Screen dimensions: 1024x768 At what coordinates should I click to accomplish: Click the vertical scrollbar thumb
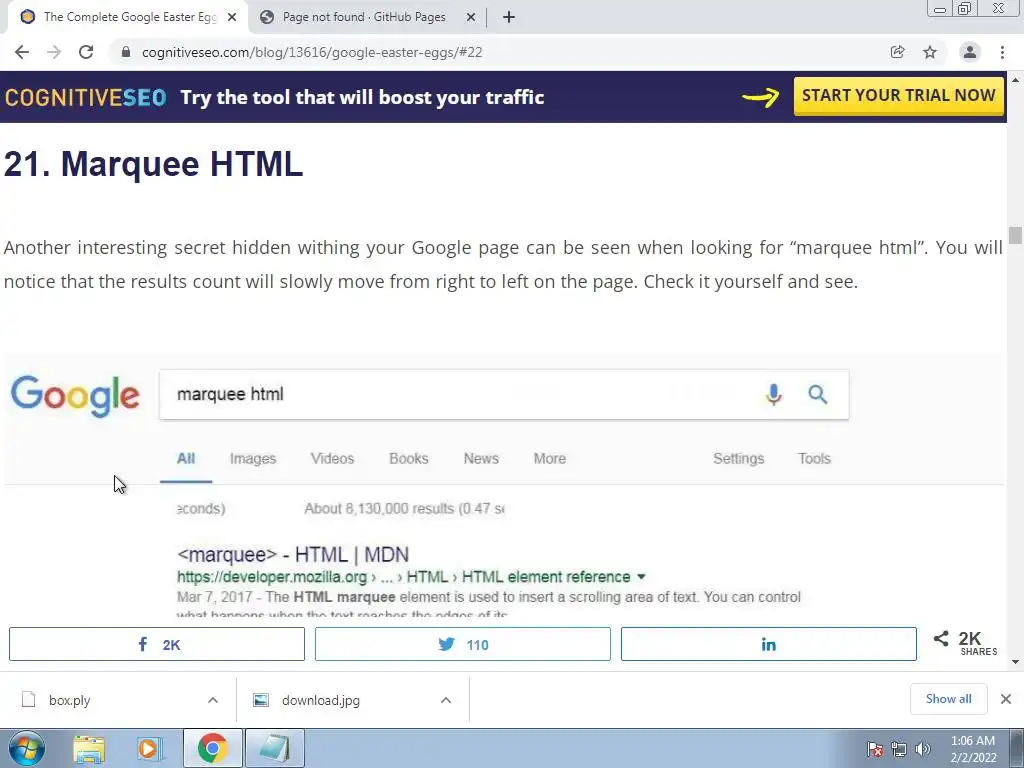tap(1016, 235)
